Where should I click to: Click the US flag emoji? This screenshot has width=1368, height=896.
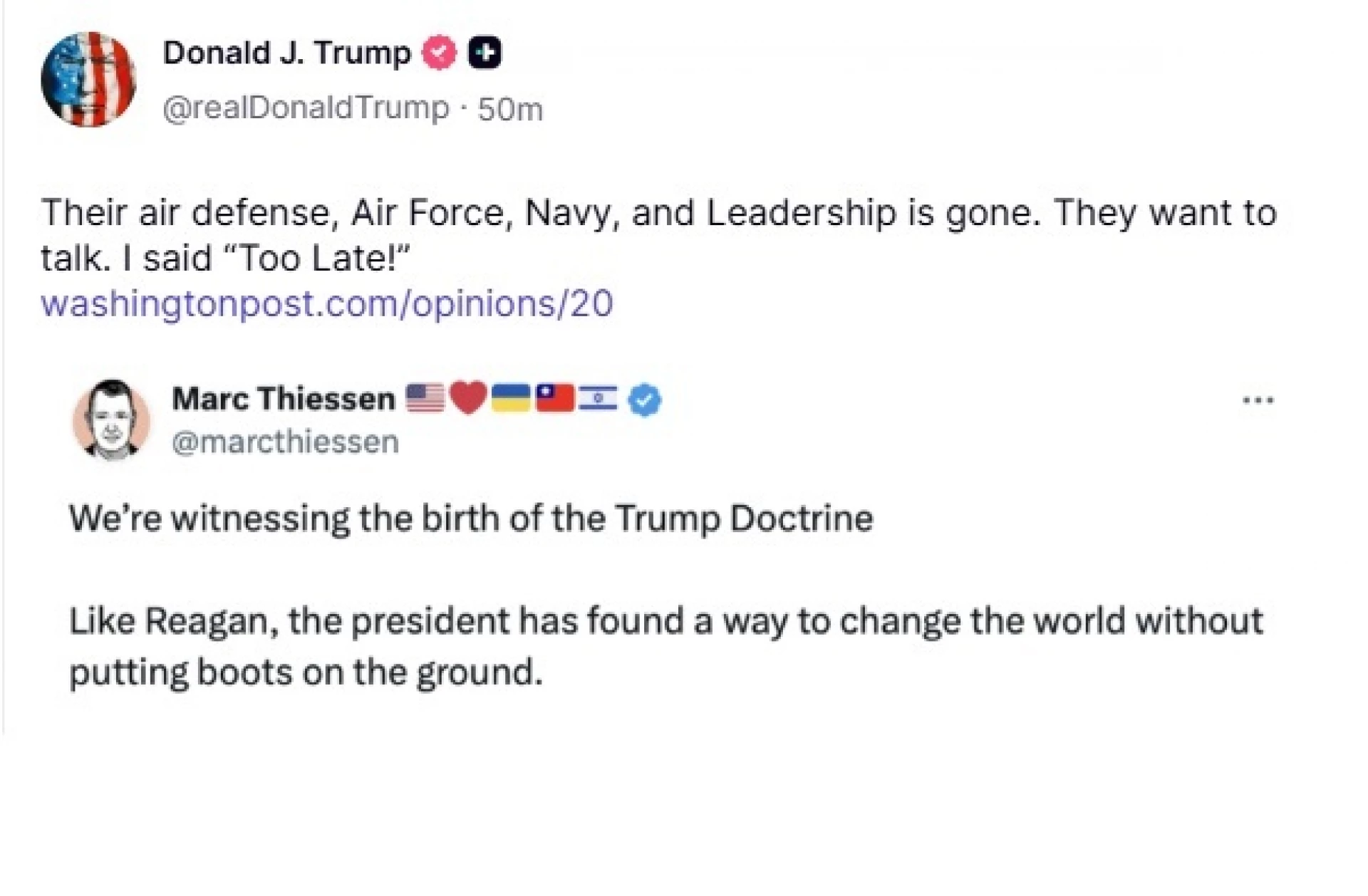(425, 398)
